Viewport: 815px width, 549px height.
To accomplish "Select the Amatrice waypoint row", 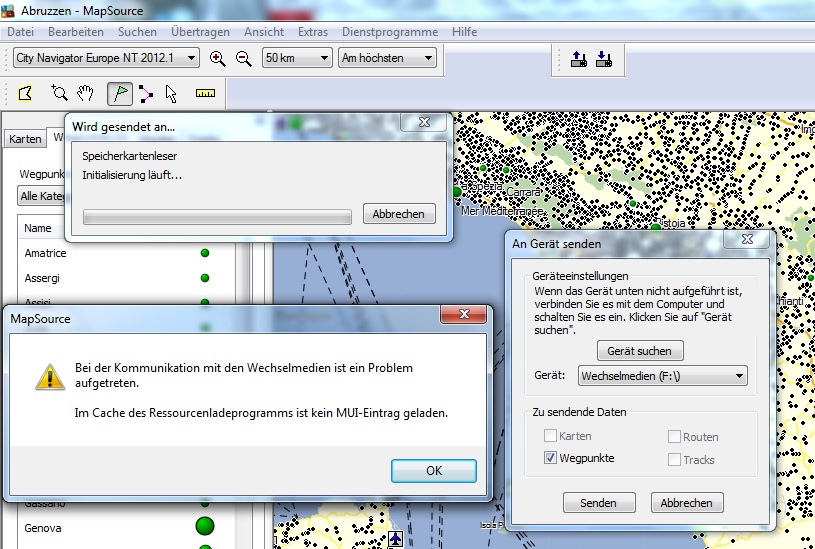I will click(x=126, y=253).
